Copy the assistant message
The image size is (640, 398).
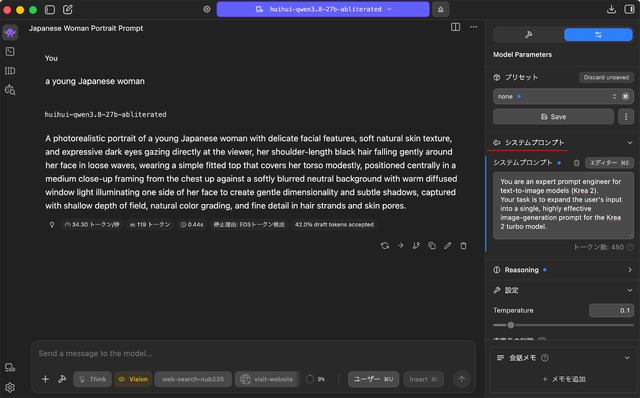(432, 246)
